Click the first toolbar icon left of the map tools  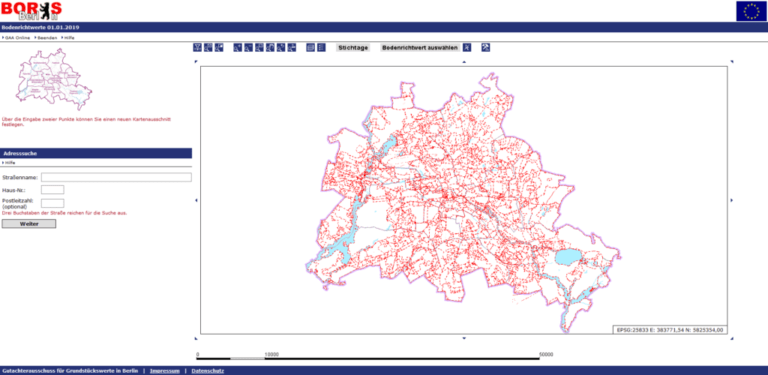[x=197, y=47]
